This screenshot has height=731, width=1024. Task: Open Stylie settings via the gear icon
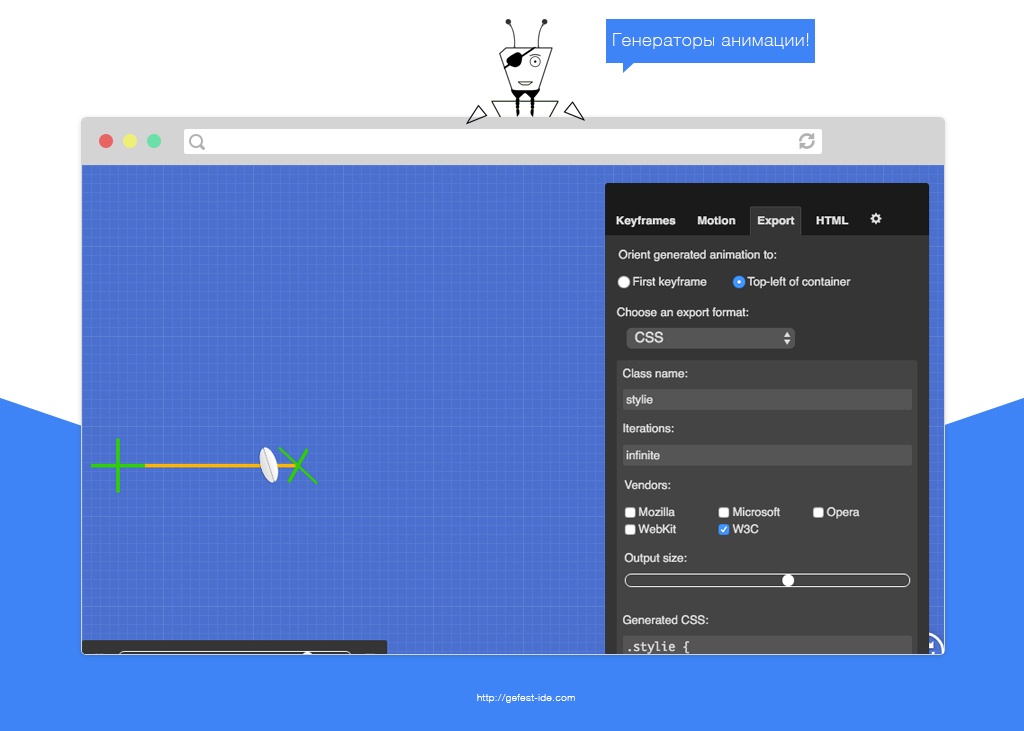point(876,218)
